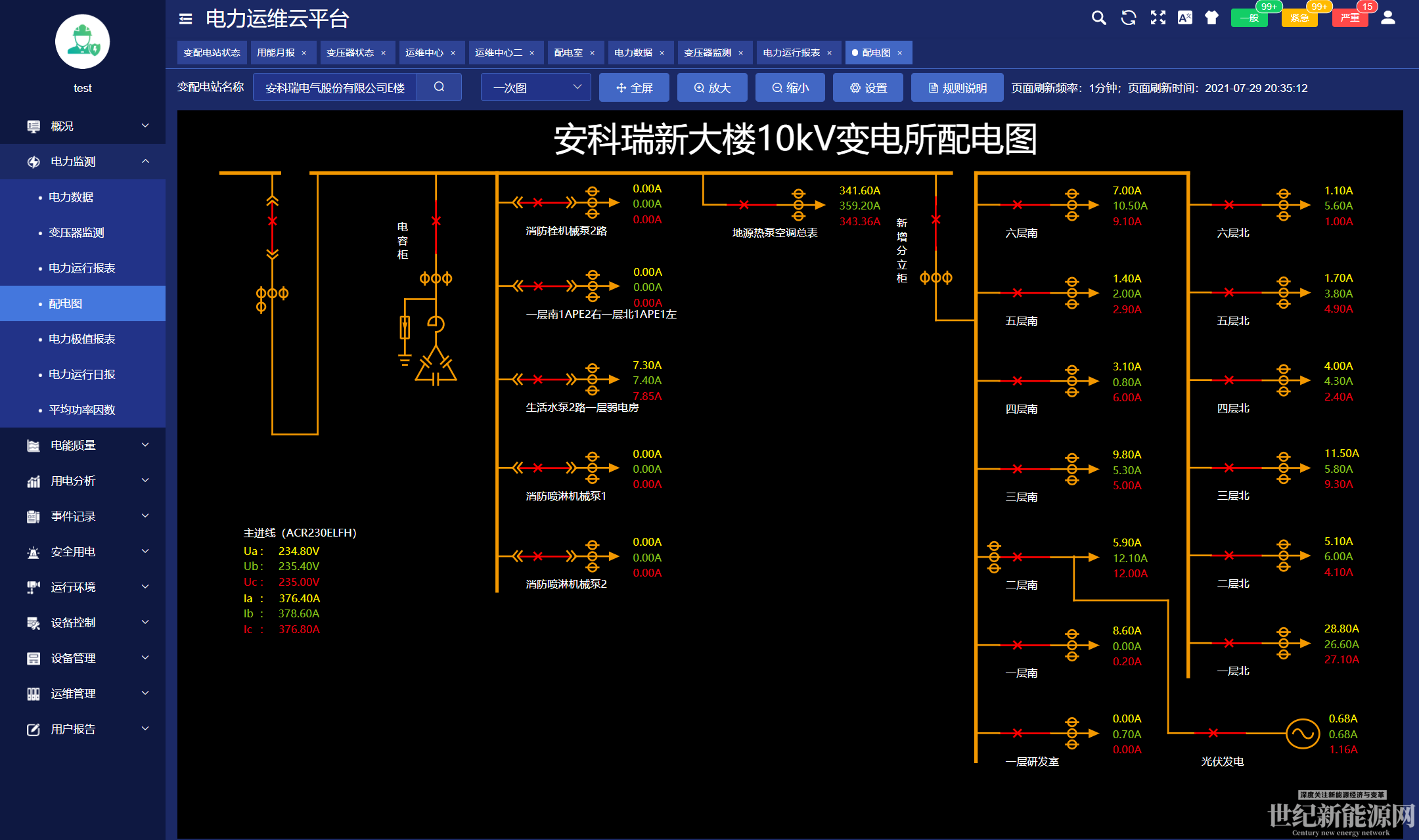Expand the 运行环境 menu
Image resolution: width=1419 pixels, height=840 pixels.
click(x=145, y=586)
